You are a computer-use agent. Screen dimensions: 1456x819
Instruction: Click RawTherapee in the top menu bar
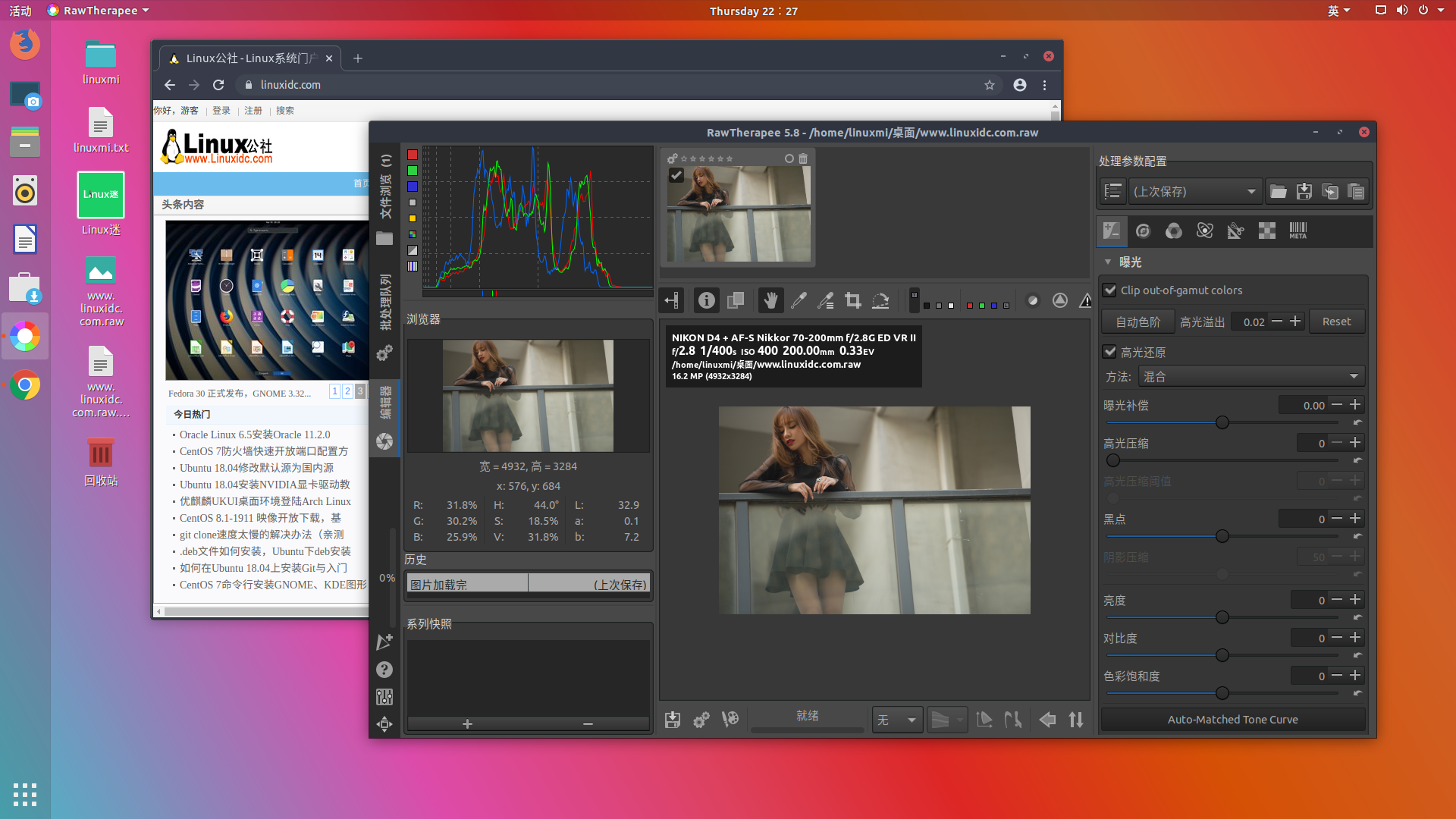(x=97, y=10)
